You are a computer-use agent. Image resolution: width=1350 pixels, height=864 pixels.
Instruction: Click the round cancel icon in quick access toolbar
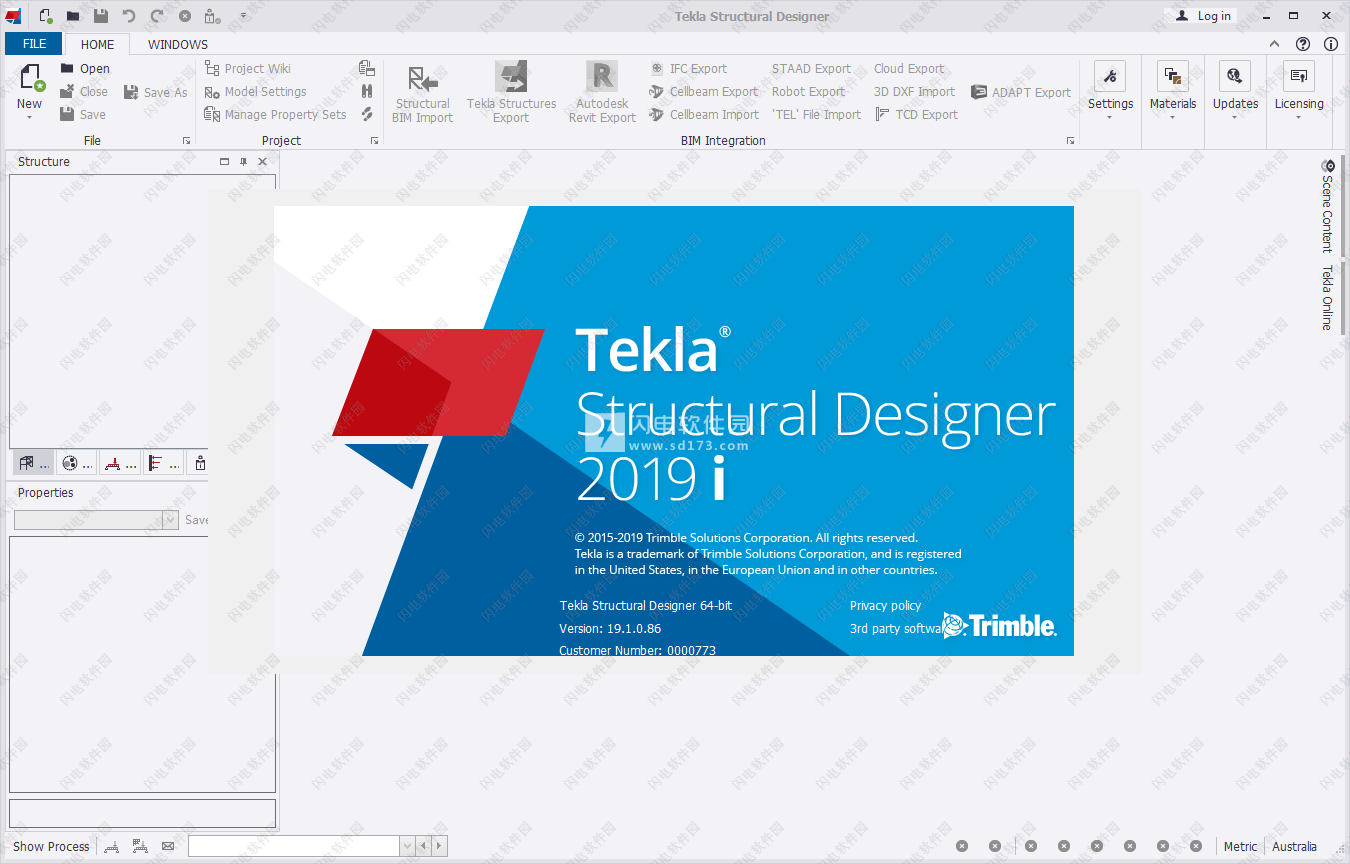coord(185,16)
